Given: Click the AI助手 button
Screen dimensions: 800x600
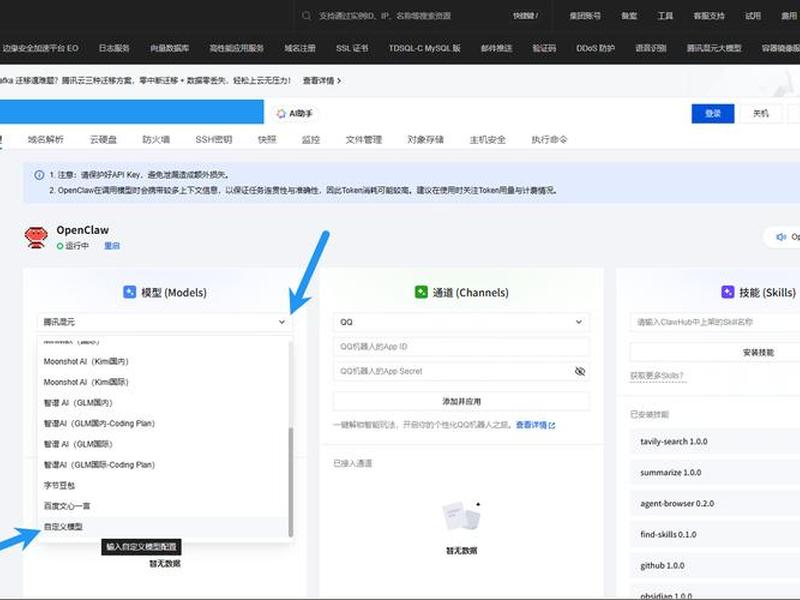Looking at the screenshot, I should pyautogui.click(x=294, y=113).
